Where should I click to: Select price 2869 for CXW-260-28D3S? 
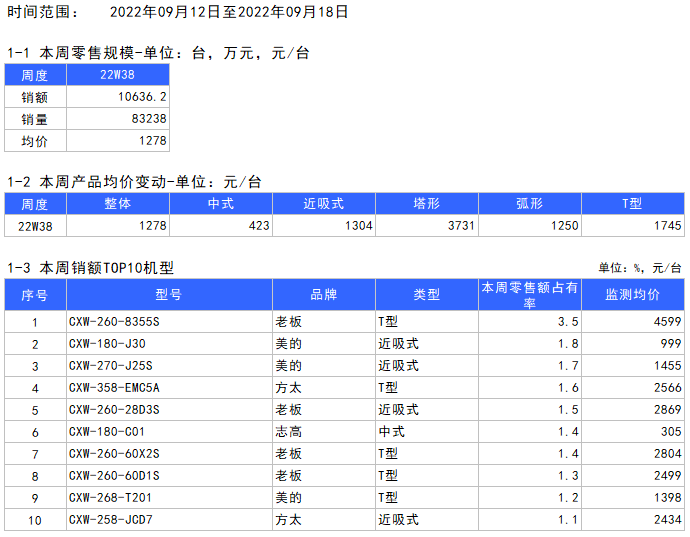point(668,410)
